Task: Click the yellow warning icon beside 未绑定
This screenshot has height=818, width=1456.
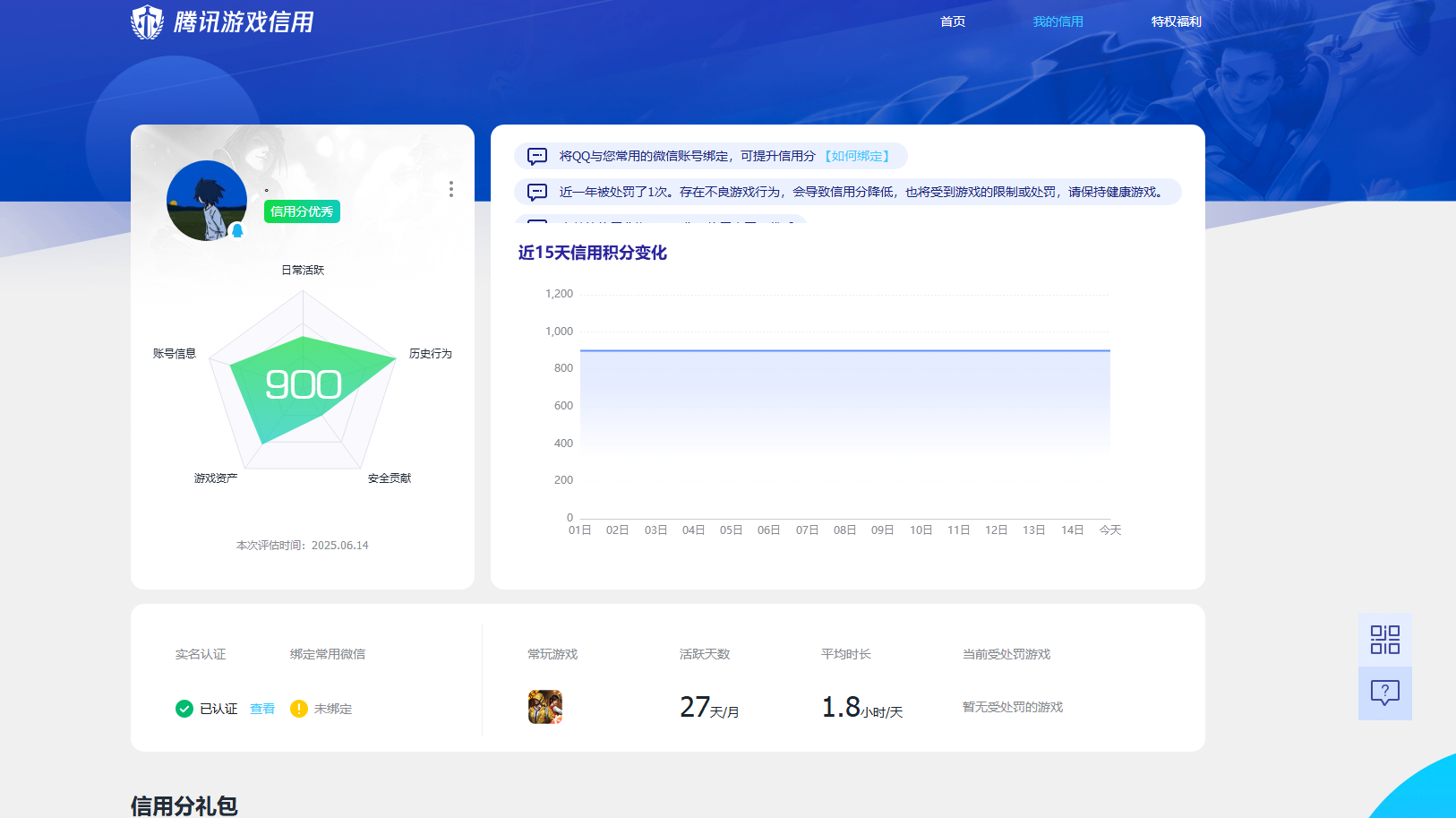Action: pyautogui.click(x=299, y=709)
